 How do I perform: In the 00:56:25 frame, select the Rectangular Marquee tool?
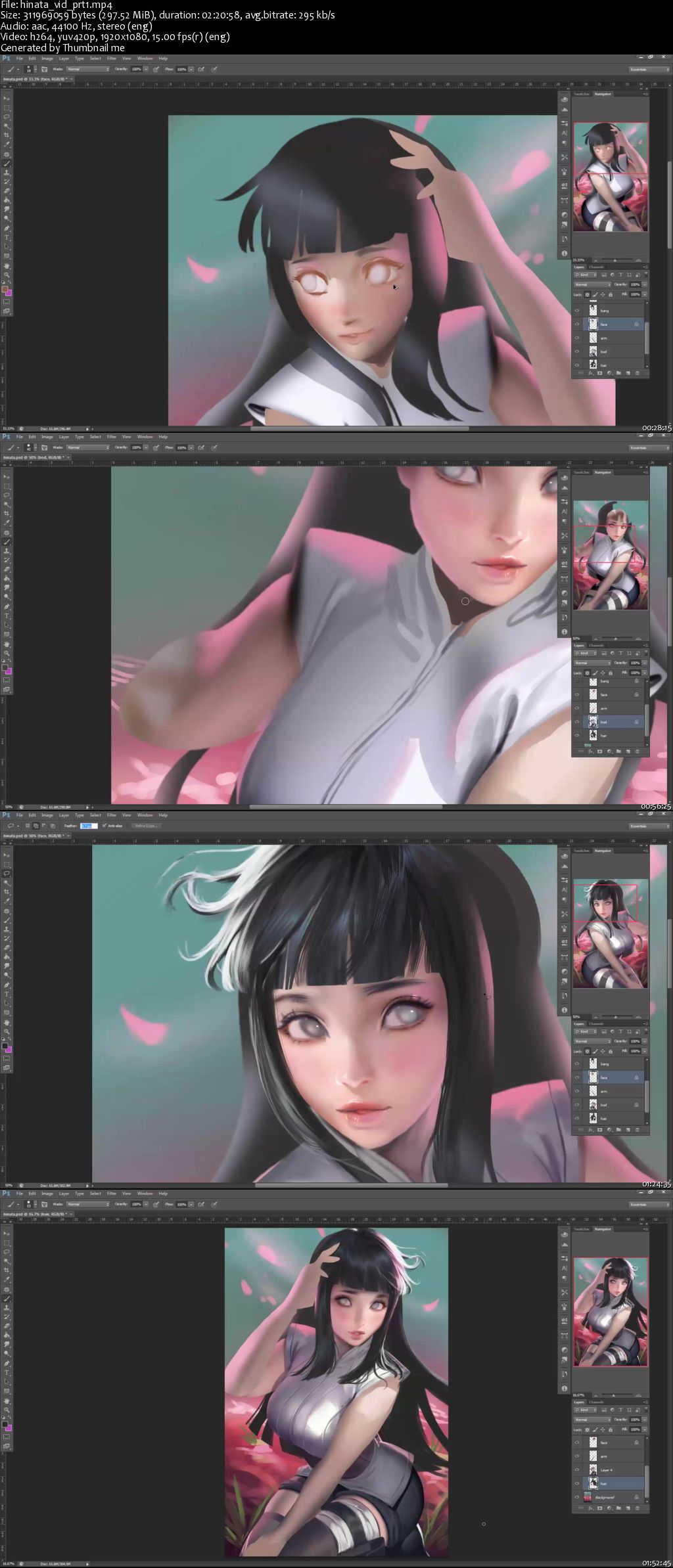[7, 485]
